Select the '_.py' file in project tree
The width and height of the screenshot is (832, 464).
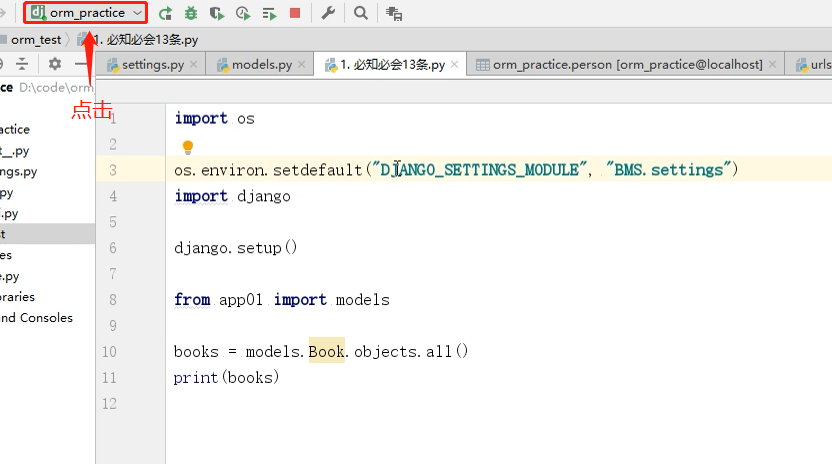tap(15, 151)
